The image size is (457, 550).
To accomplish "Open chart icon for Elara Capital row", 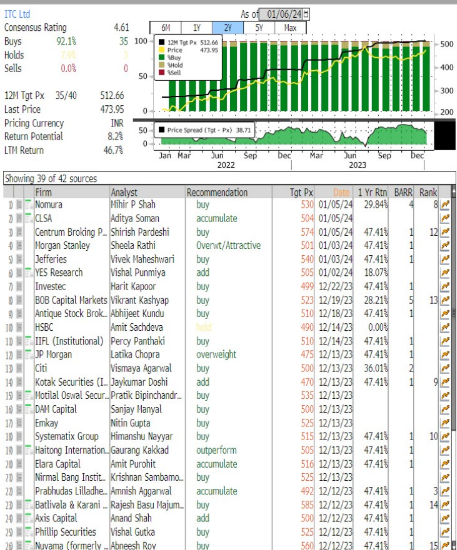I will 445,464.
